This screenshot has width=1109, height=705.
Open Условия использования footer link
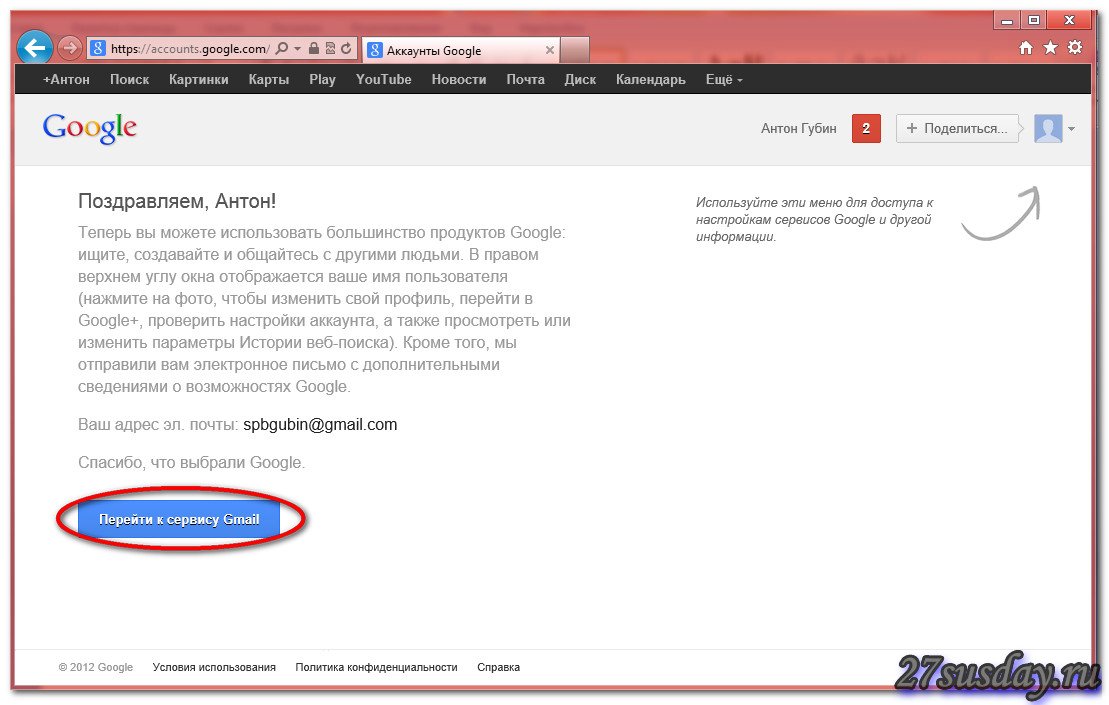pyautogui.click(x=214, y=667)
